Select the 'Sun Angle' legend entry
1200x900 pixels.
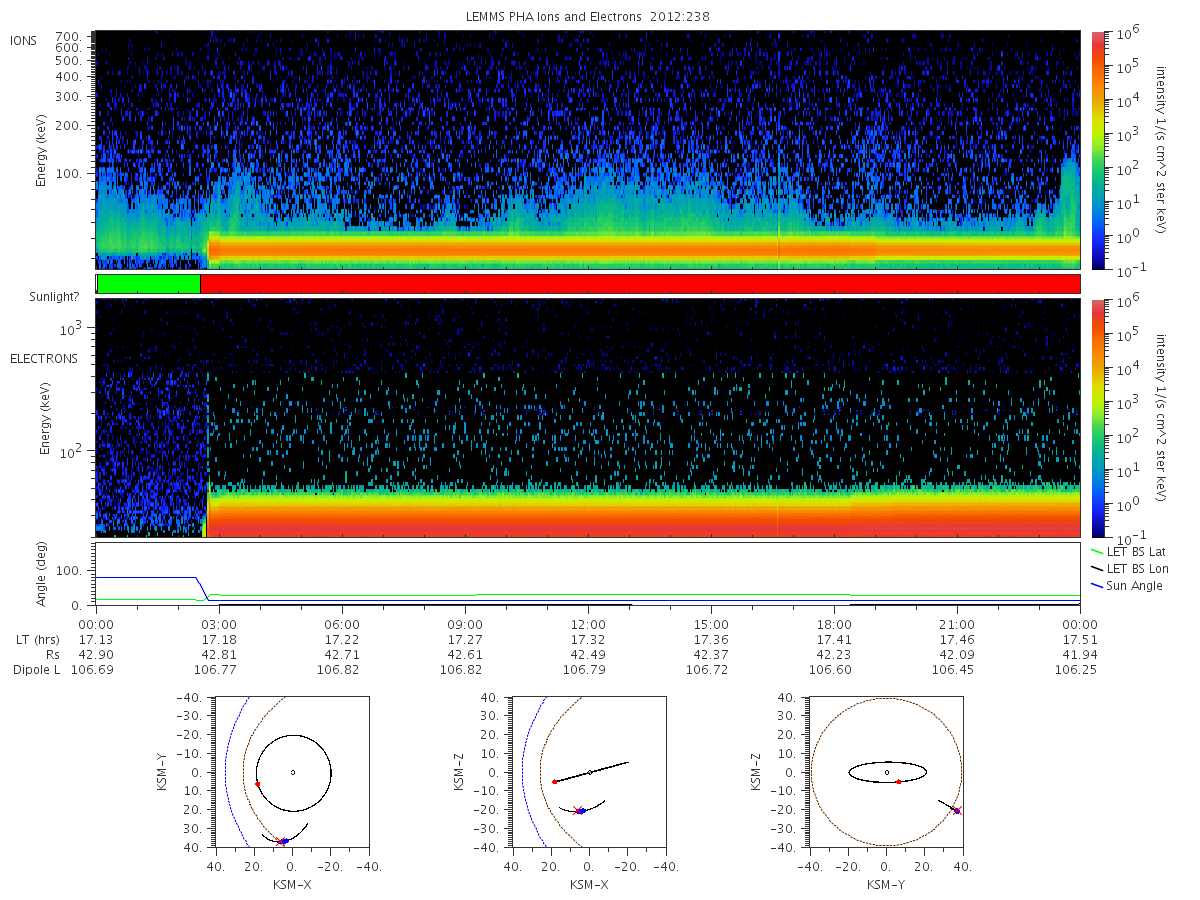point(1127,585)
